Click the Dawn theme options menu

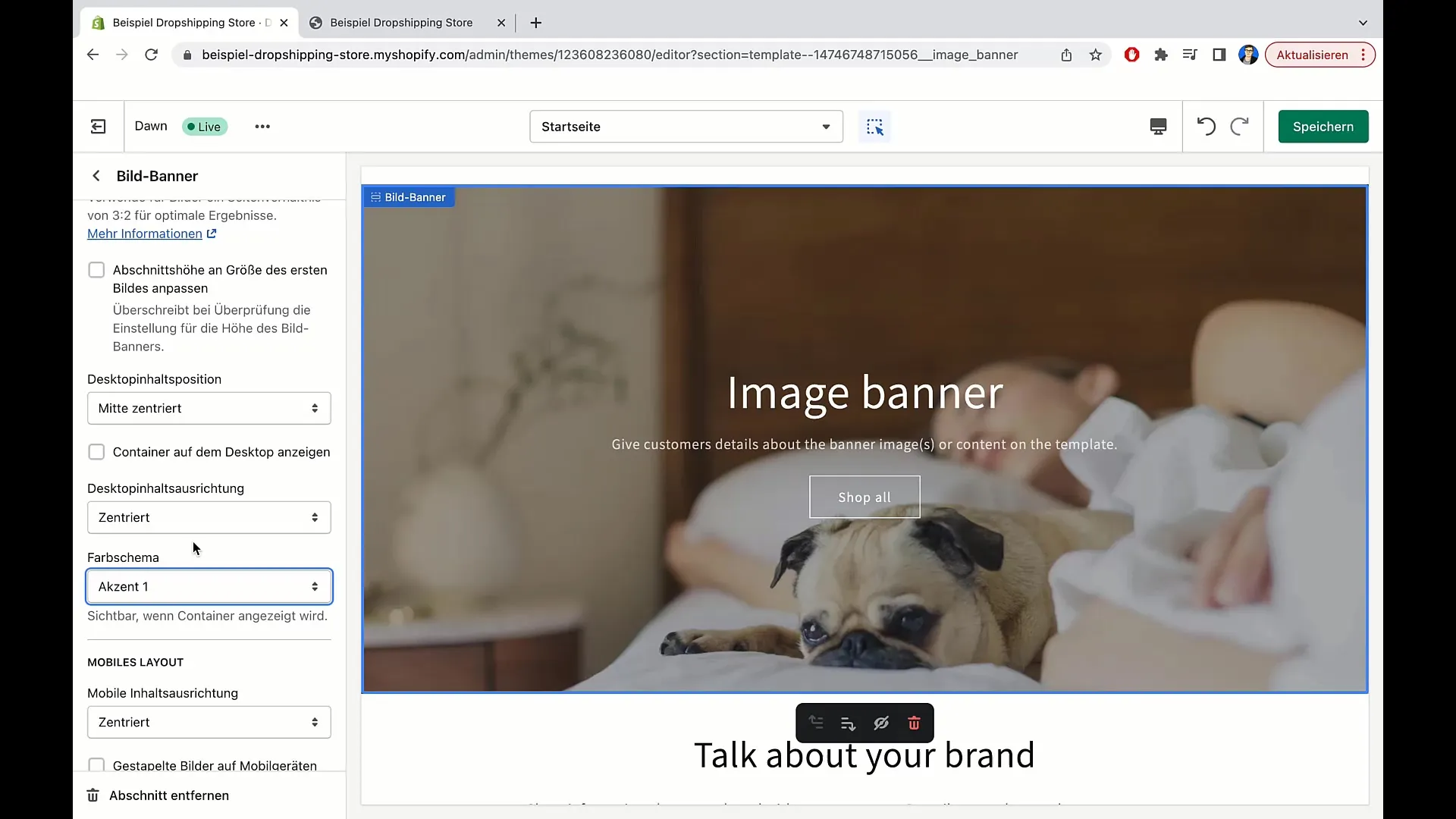pos(263,126)
